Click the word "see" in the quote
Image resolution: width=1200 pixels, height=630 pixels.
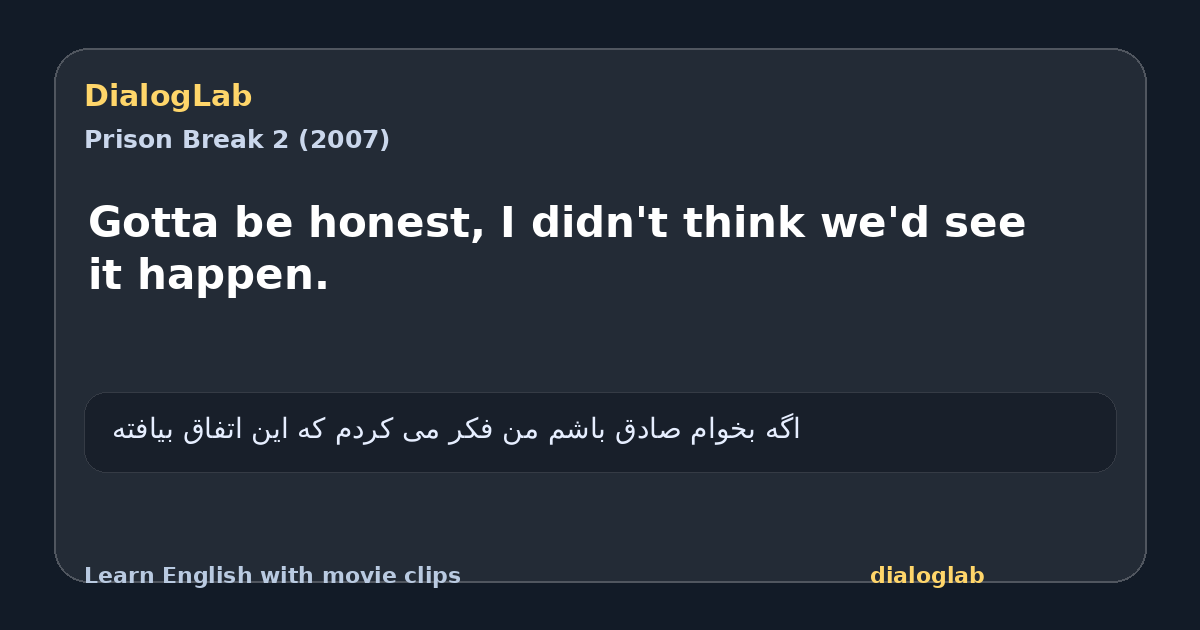tap(985, 223)
